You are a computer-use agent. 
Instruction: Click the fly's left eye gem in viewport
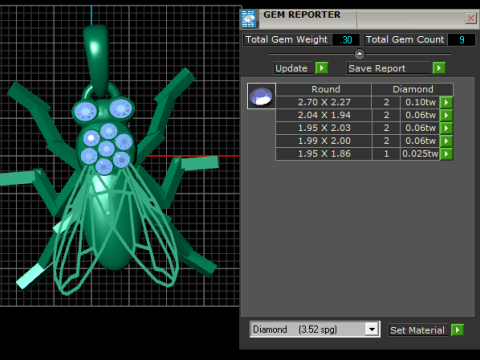coord(86,111)
